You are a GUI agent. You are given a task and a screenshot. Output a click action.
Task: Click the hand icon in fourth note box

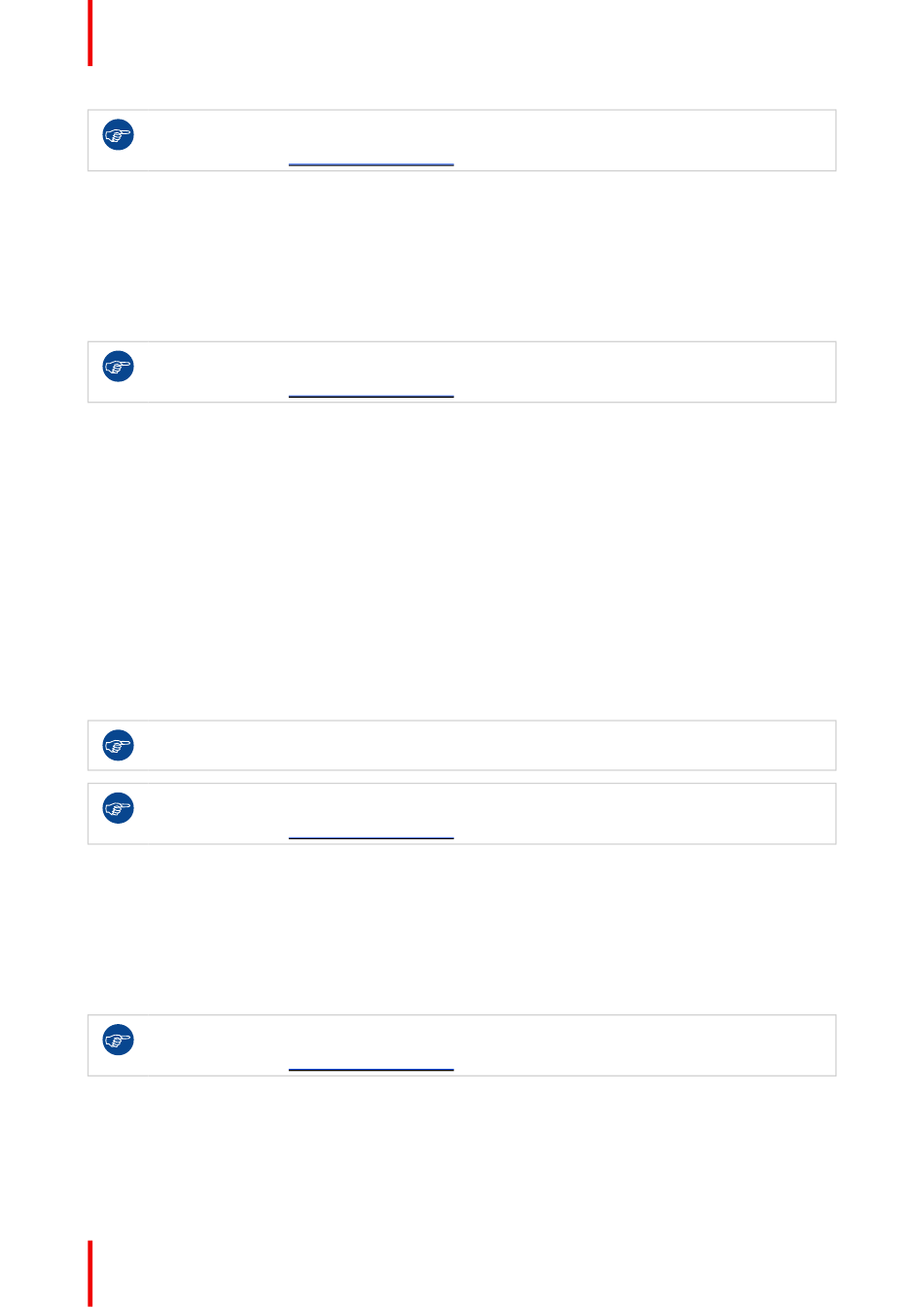click(119, 808)
